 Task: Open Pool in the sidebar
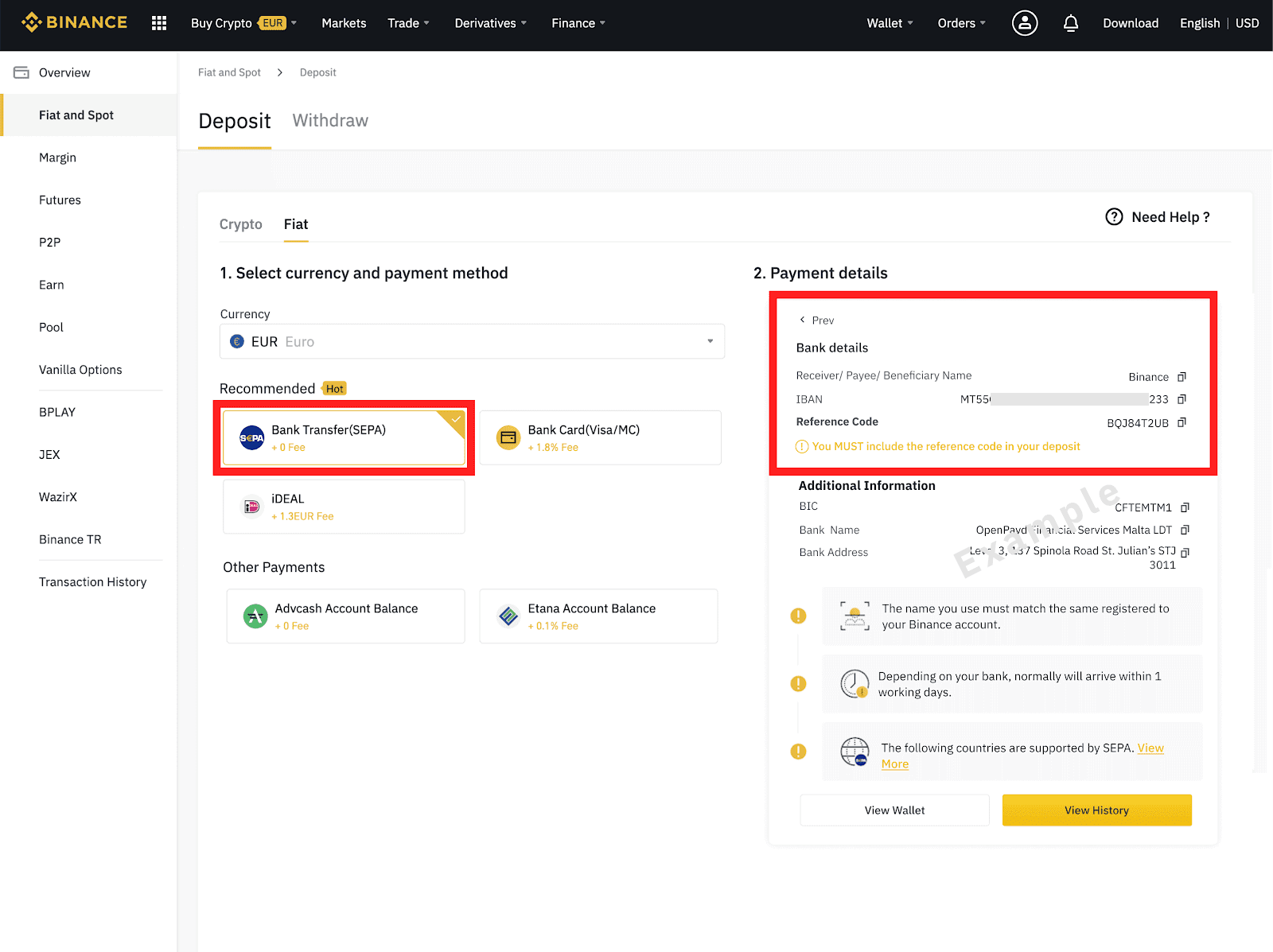click(x=51, y=327)
